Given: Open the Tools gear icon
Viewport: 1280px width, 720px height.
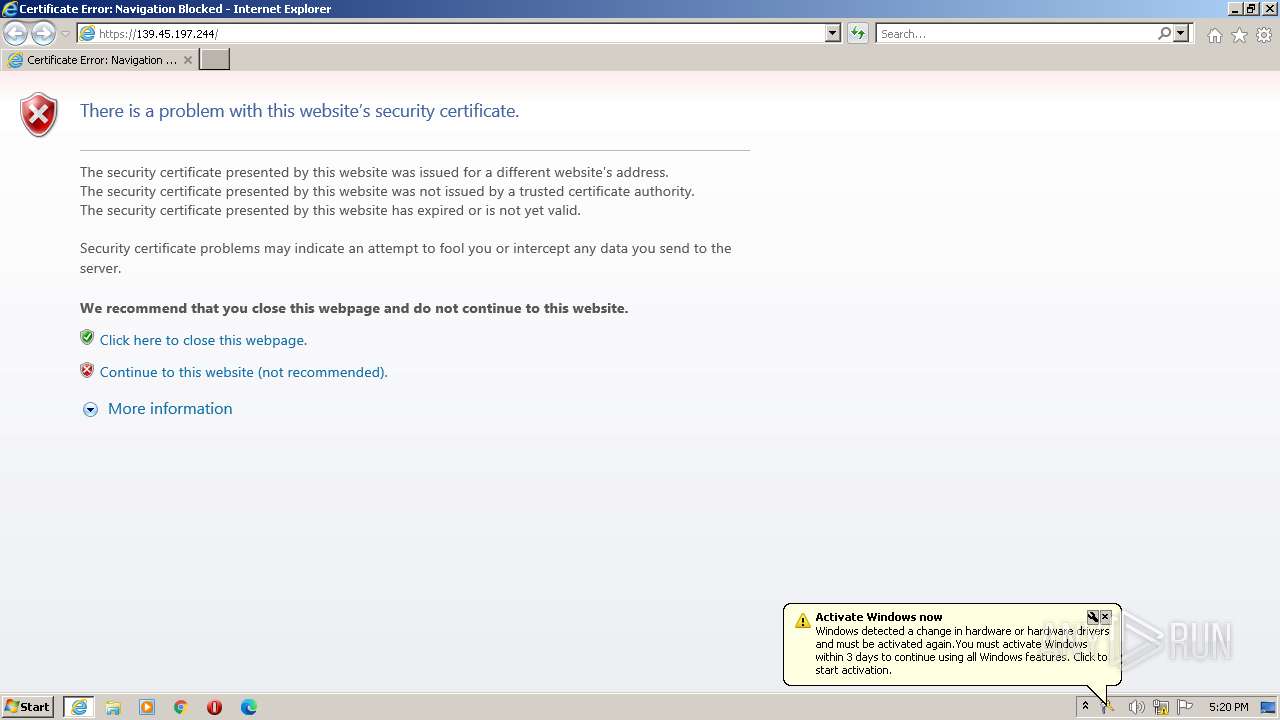Looking at the screenshot, I should pos(1264,35).
